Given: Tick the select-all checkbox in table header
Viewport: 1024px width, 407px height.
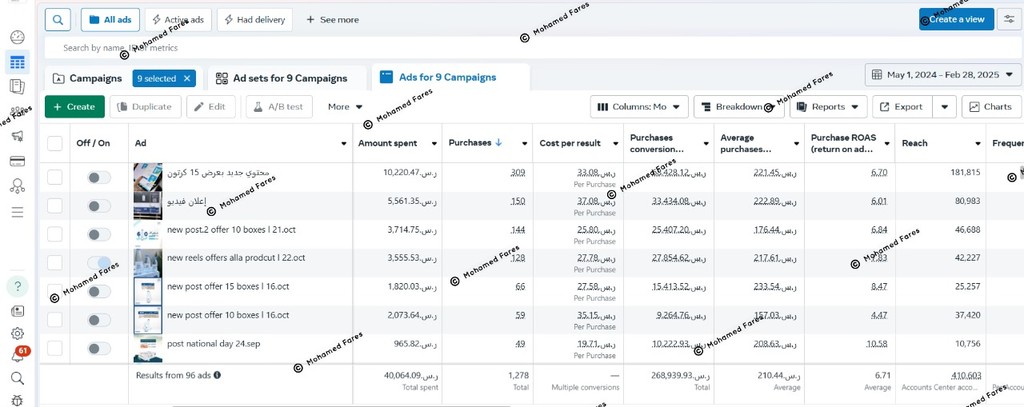Looking at the screenshot, I should [x=55, y=143].
